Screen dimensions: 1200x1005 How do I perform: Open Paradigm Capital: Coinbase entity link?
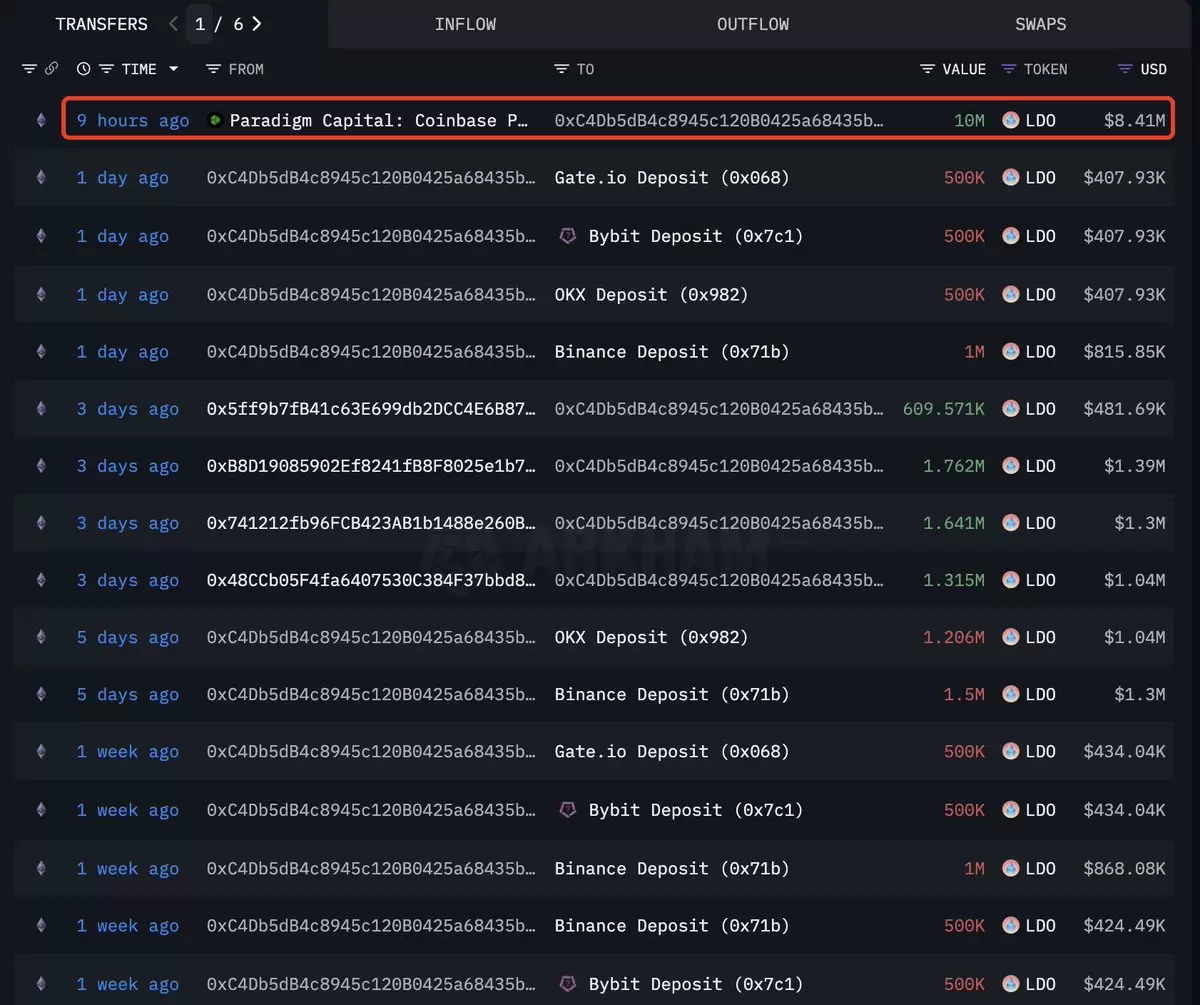379,120
